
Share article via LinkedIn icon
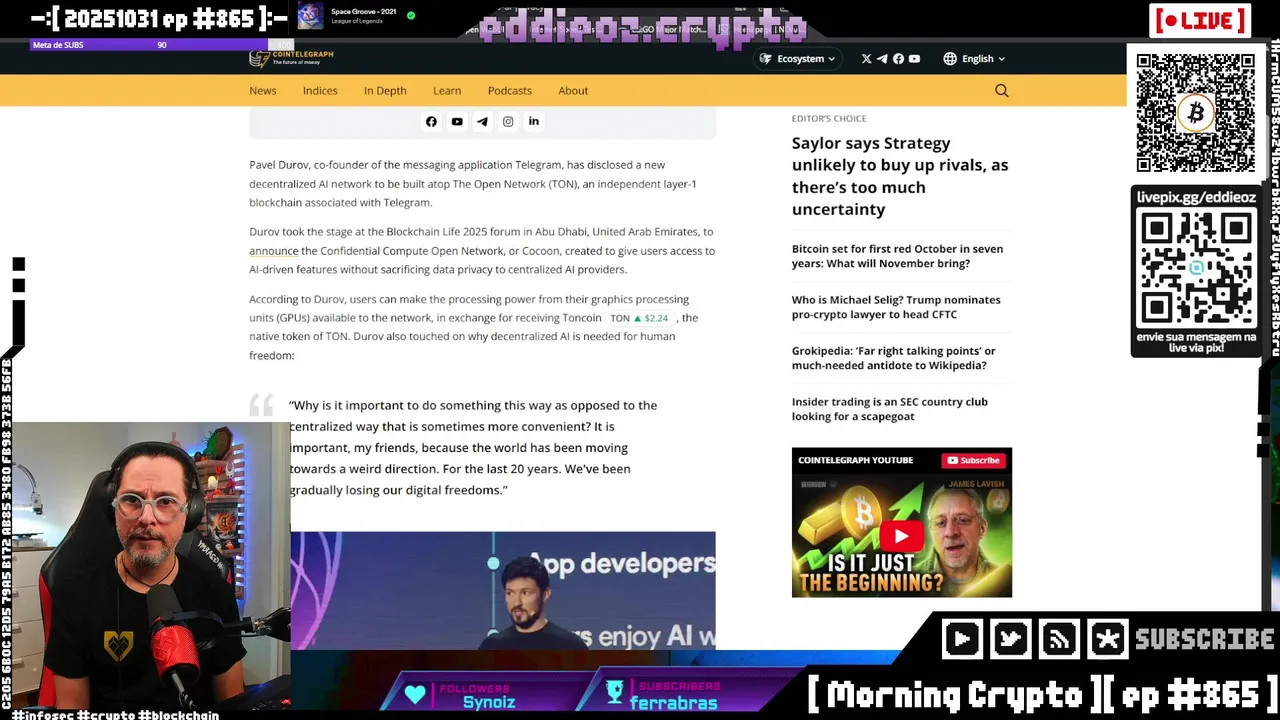[x=534, y=121]
